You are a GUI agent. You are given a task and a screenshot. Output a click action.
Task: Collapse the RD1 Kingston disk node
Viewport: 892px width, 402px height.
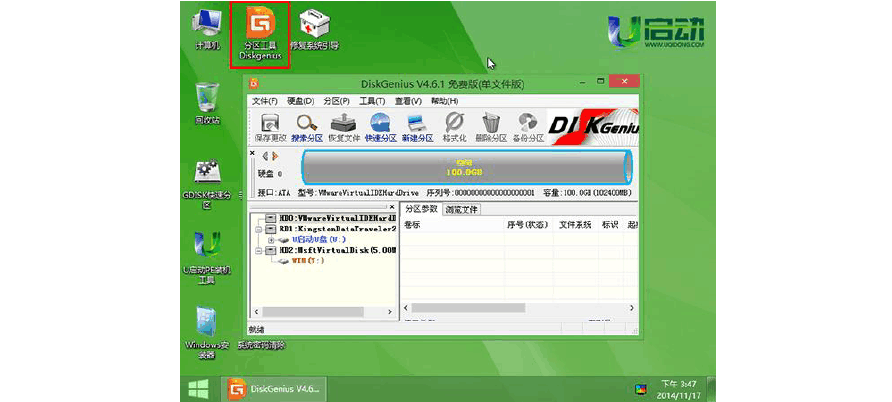click(x=259, y=229)
